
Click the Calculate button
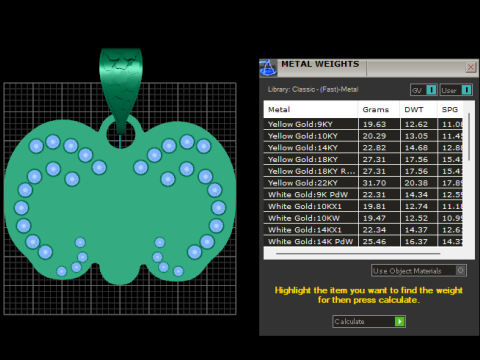pos(369,321)
